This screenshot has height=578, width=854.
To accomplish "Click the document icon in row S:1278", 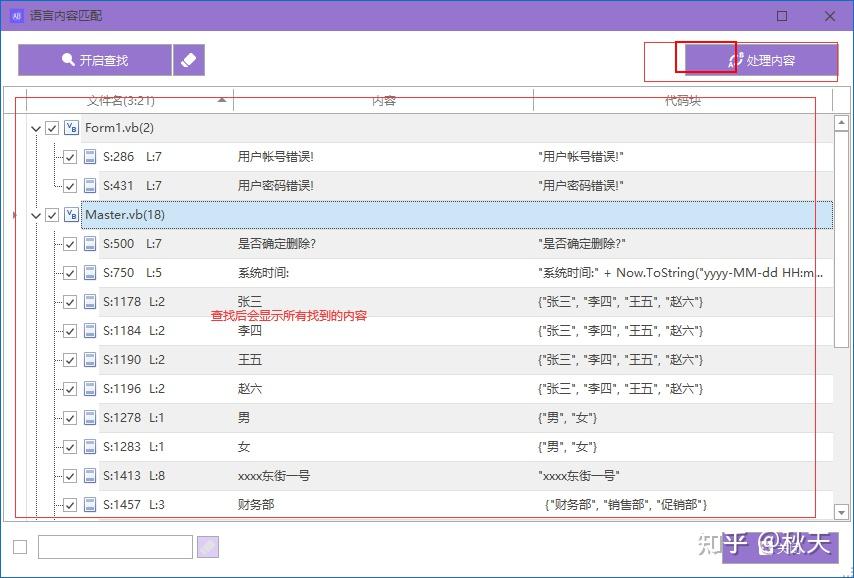I will (90, 417).
